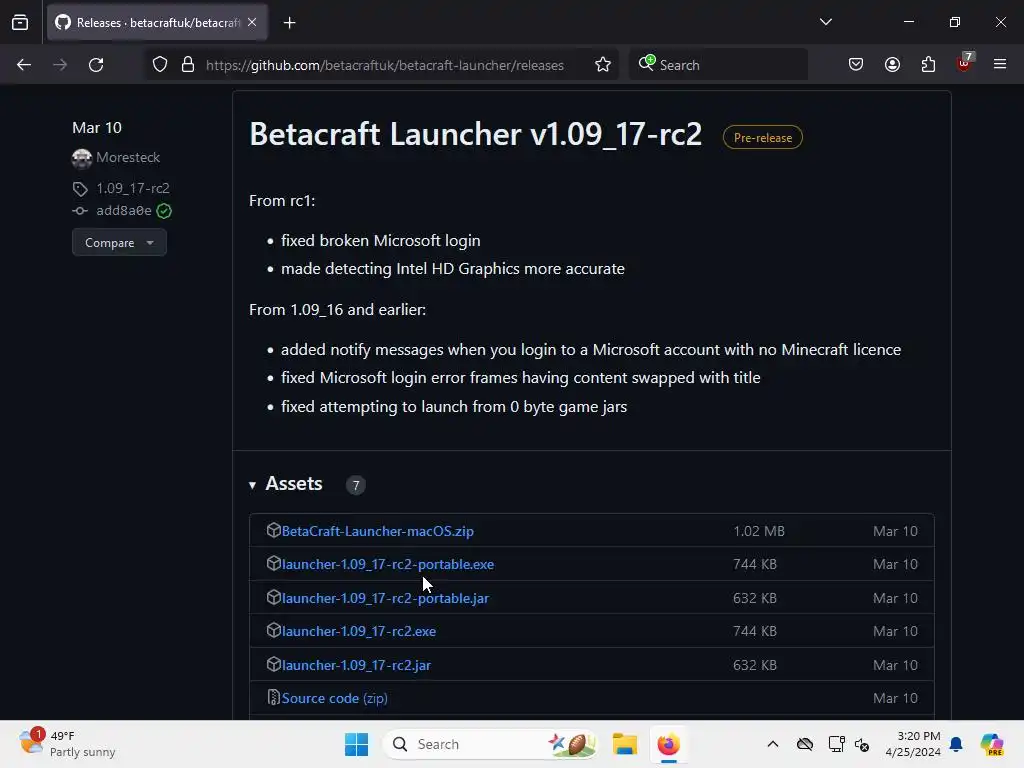This screenshot has height=768, width=1024.
Task: Click the browser Search field
Action: [x=718, y=65]
